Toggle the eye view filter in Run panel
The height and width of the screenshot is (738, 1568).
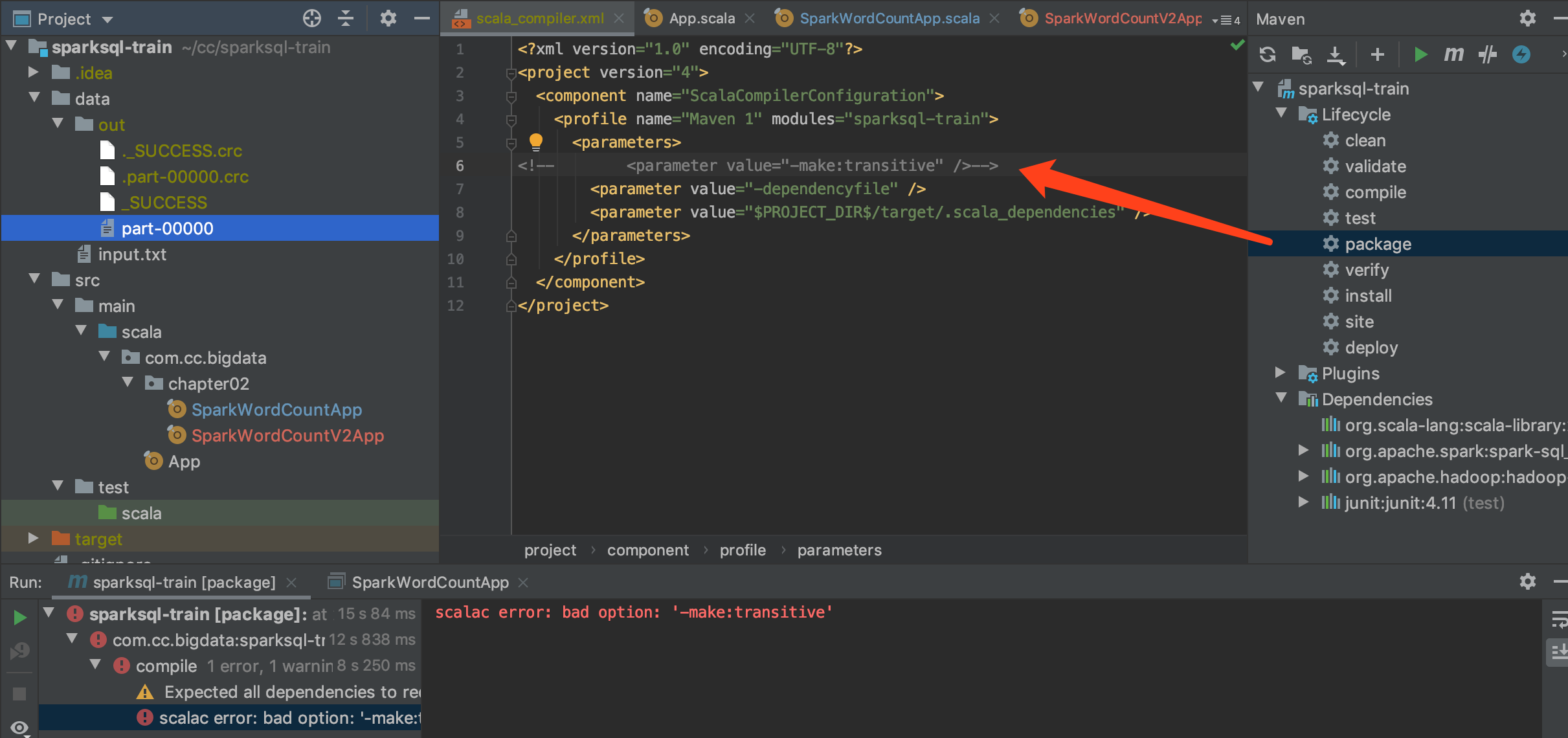19,728
